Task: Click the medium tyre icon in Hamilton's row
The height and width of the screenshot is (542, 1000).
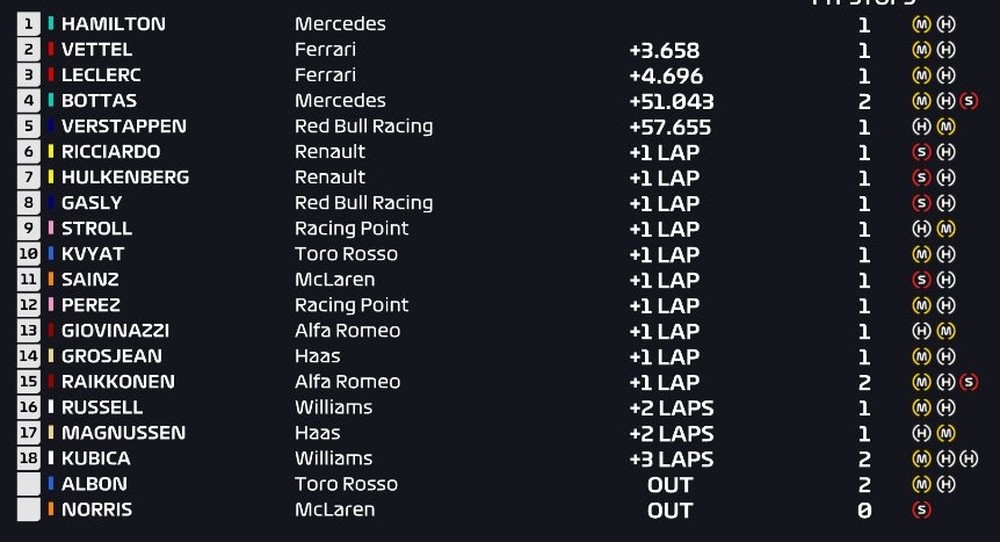Action: point(921,24)
